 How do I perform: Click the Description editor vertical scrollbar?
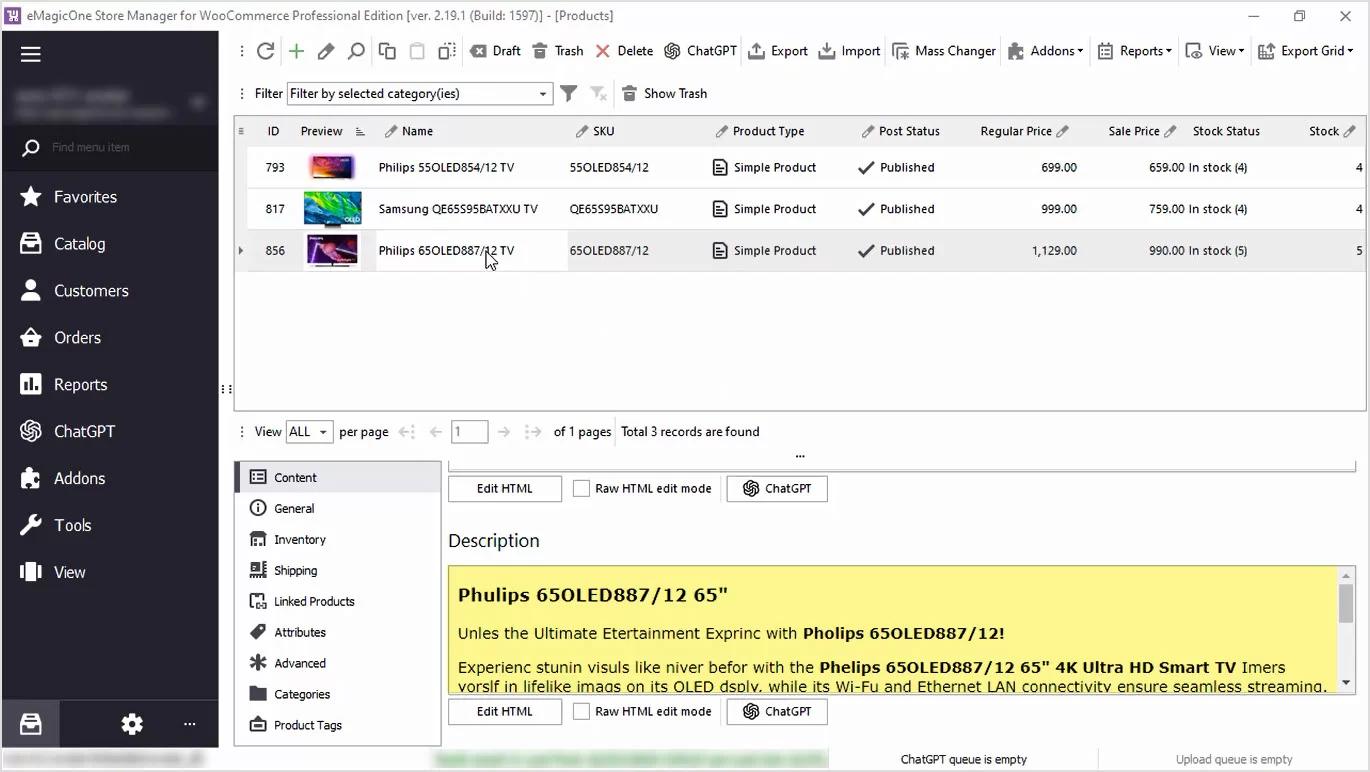click(x=1346, y=630)
